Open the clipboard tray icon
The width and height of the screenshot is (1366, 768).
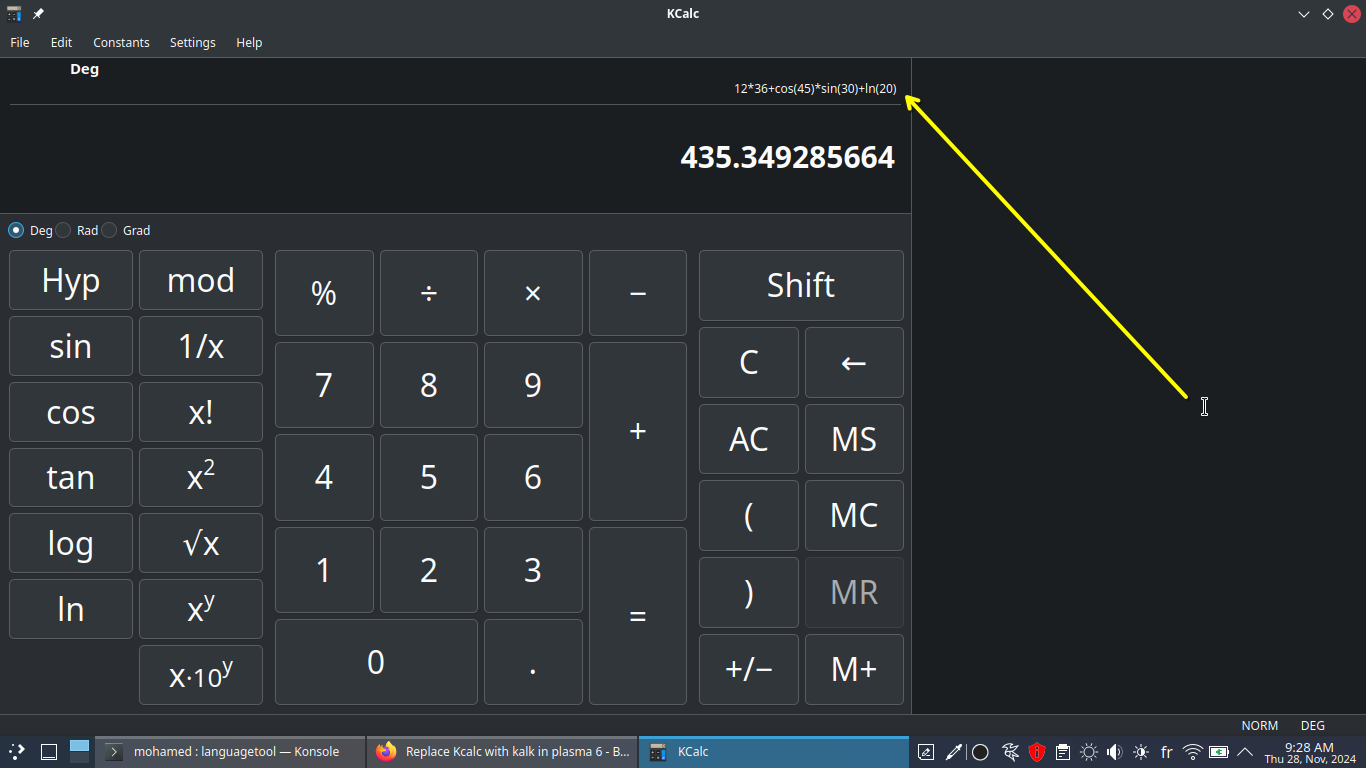[1063, 752]
